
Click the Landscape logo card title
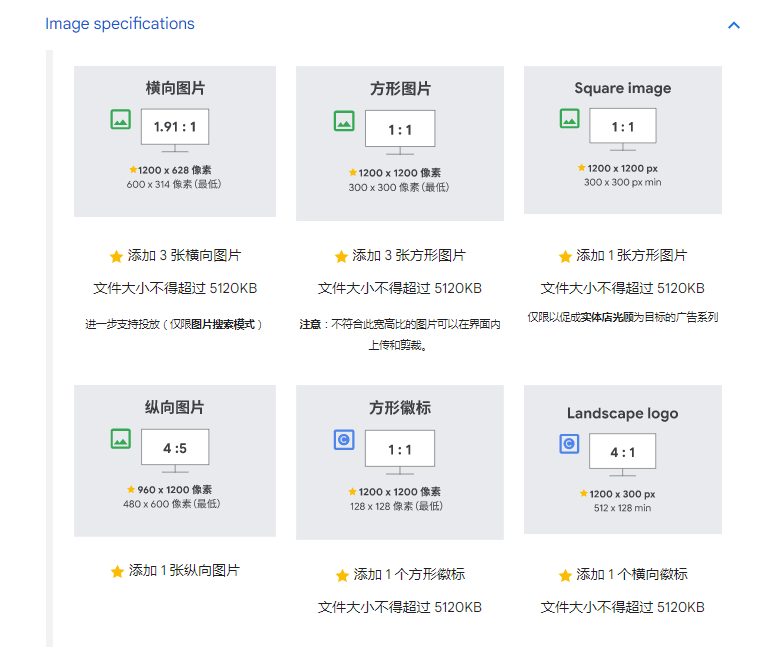click(622, 413)
